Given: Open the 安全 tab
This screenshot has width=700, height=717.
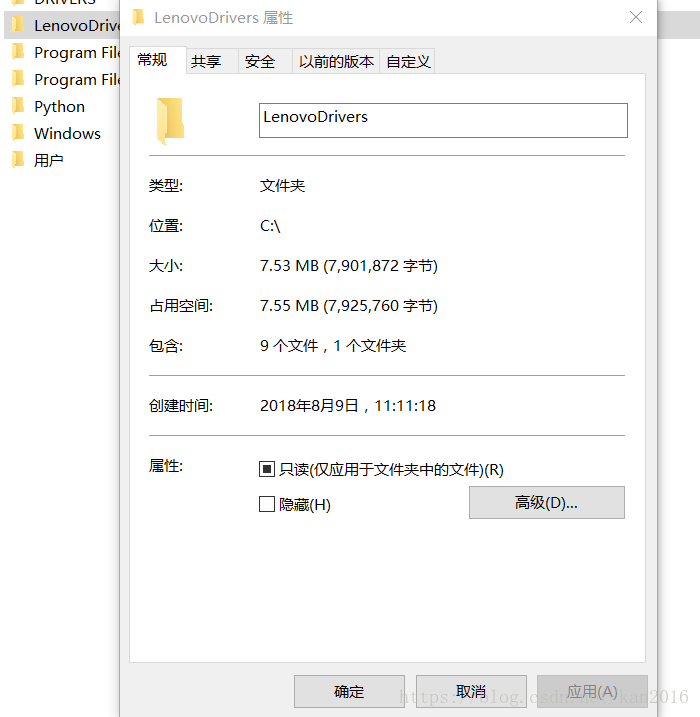Looking at the screenshot, I should 265,61.
